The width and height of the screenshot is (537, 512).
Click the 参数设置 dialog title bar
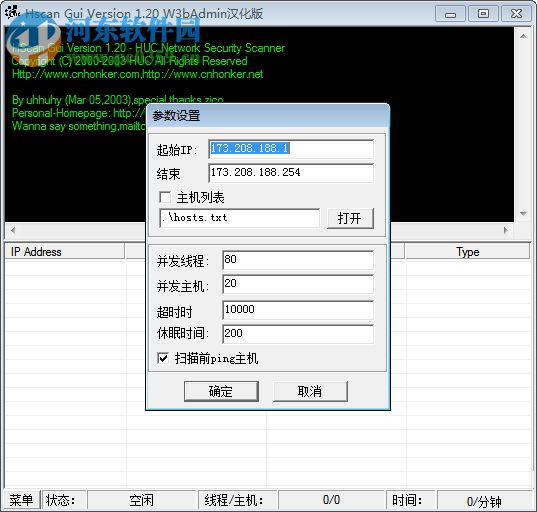tap(268, 116)
